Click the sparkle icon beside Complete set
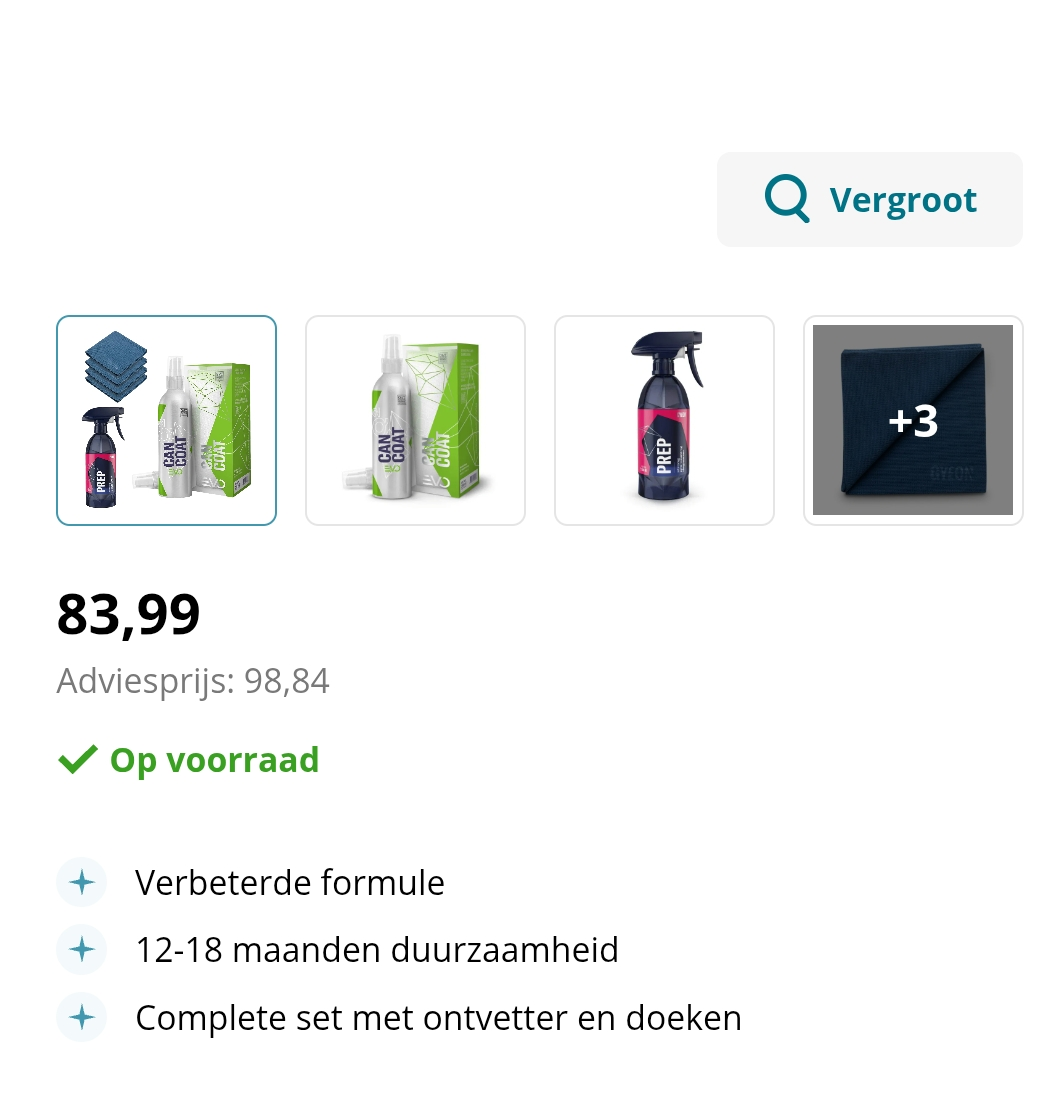This screenshot has width=1046, height=1112. [82, 1017]
